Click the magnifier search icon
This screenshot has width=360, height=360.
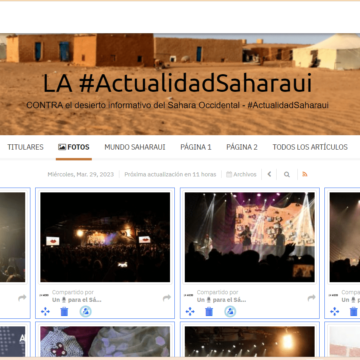click(287, 174)
